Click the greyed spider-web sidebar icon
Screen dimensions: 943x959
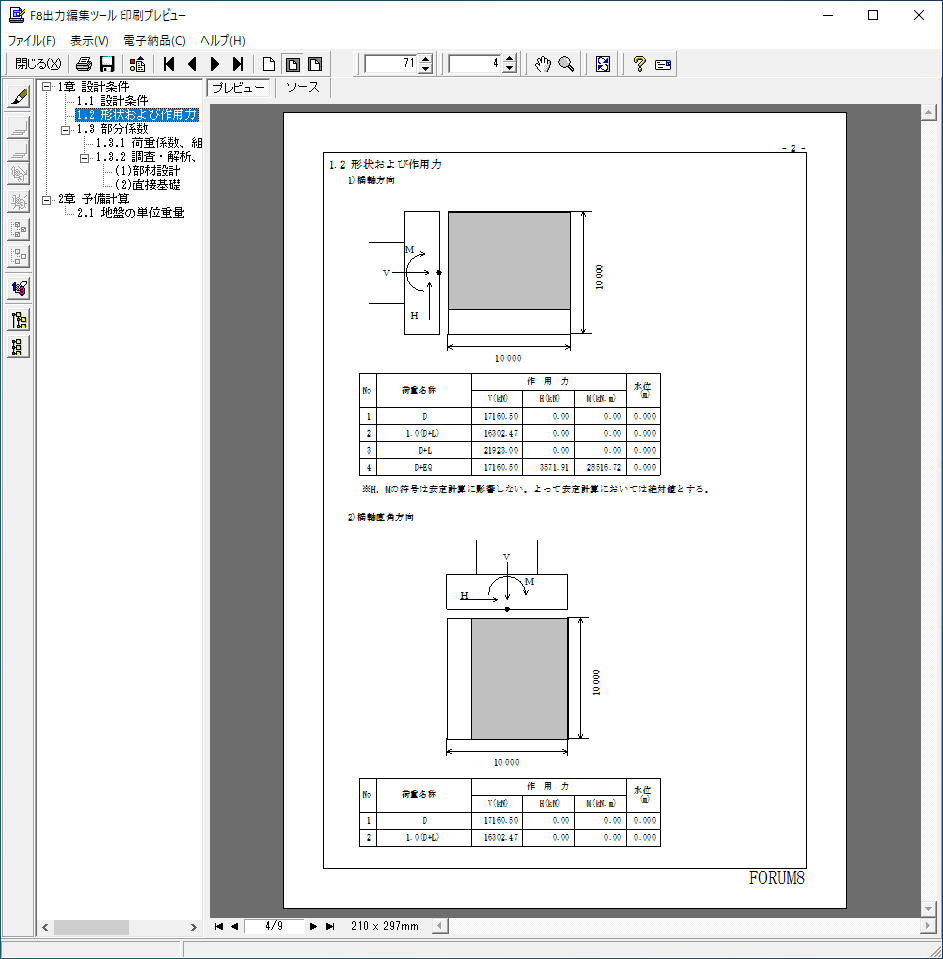[x=19, y=201]
